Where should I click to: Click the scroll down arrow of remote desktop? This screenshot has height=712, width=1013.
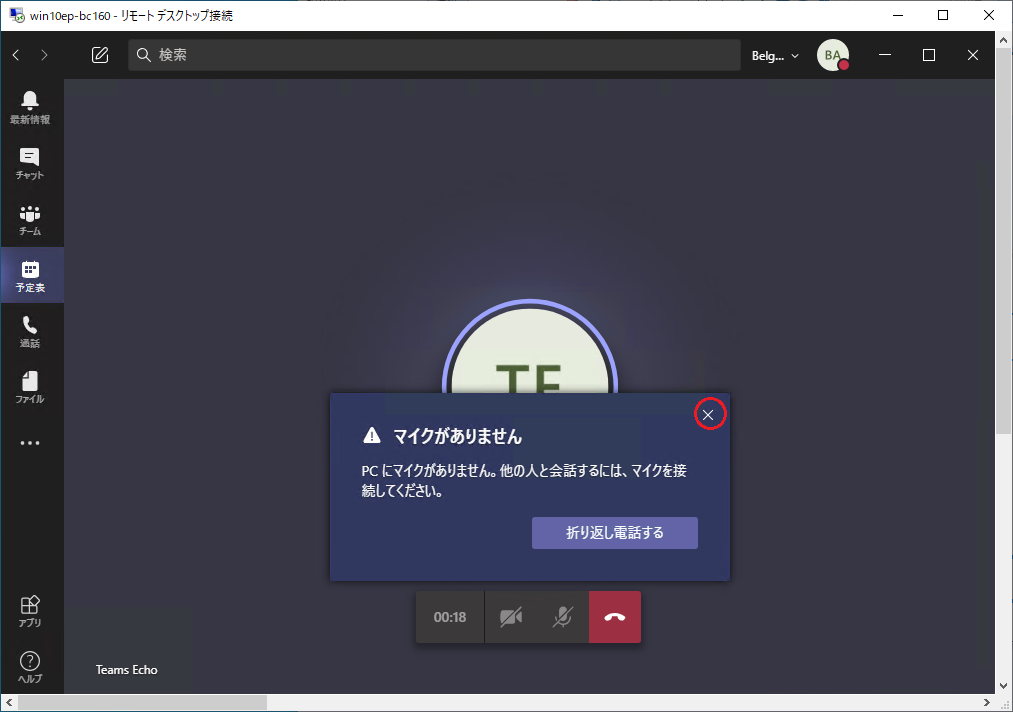pyautogui.click(x=1003, y=686)
